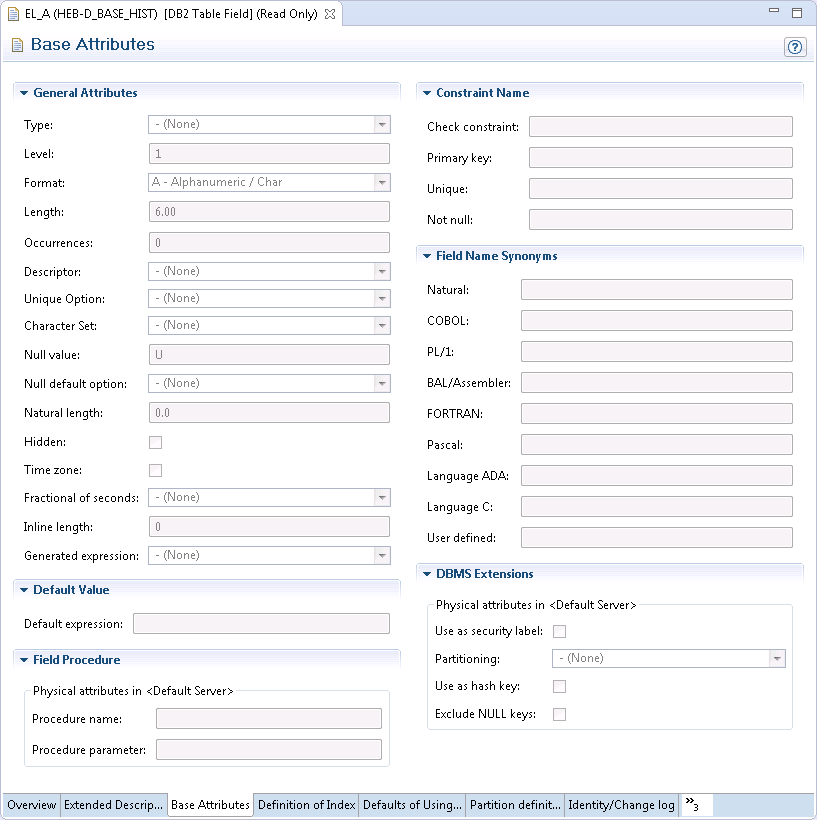Open the Partitioning dropdown
The width and height of the screenshot is (817, 820).
(x=776, y=658)
